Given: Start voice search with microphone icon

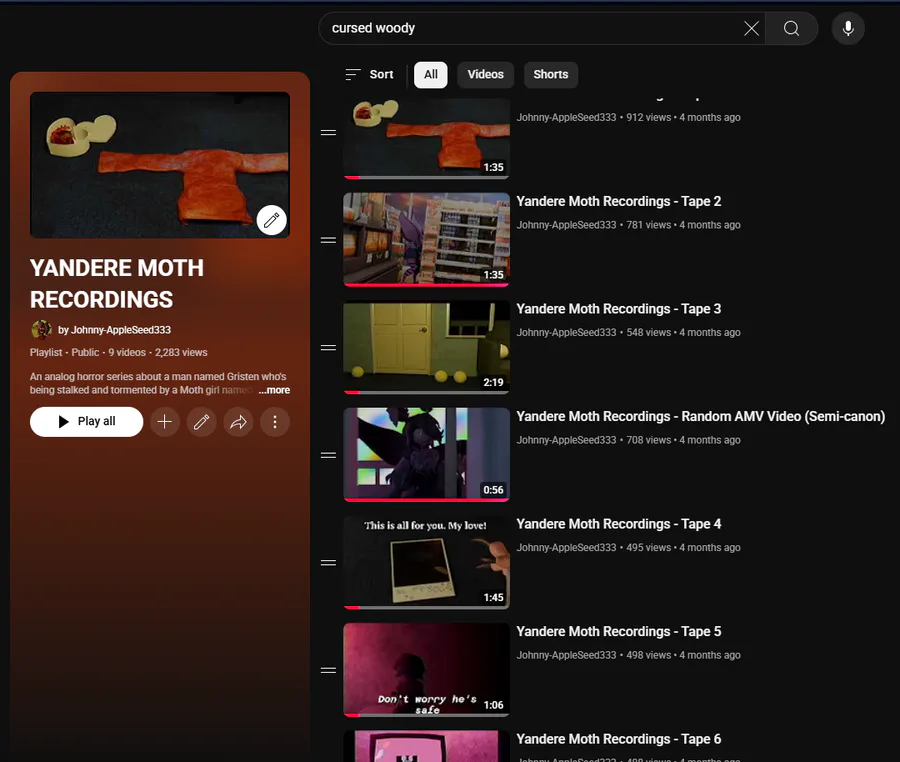Looking at the screenshot, I should click(848, 28).
